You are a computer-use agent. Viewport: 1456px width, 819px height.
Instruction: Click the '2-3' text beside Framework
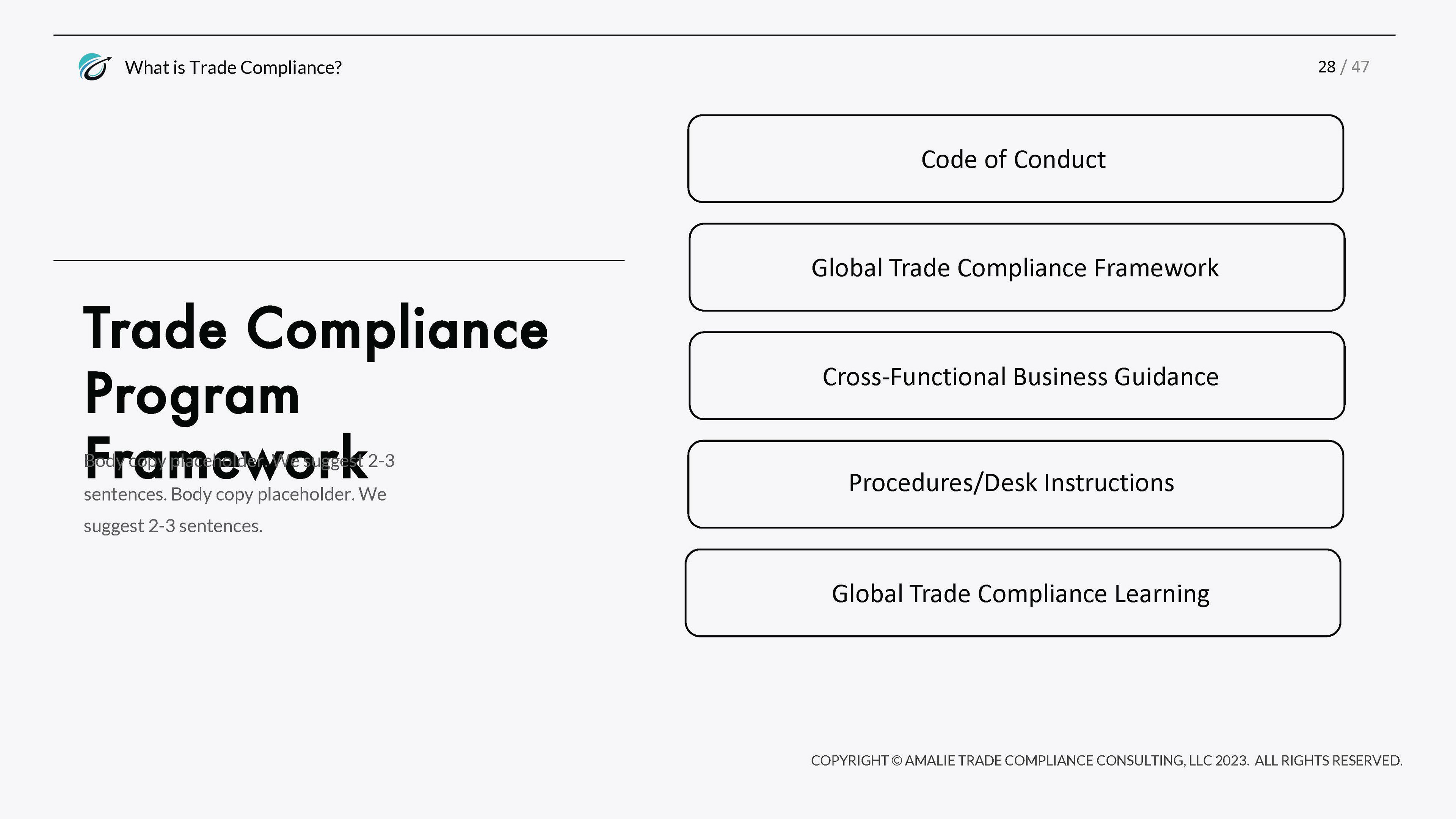[x=381, y=461]
